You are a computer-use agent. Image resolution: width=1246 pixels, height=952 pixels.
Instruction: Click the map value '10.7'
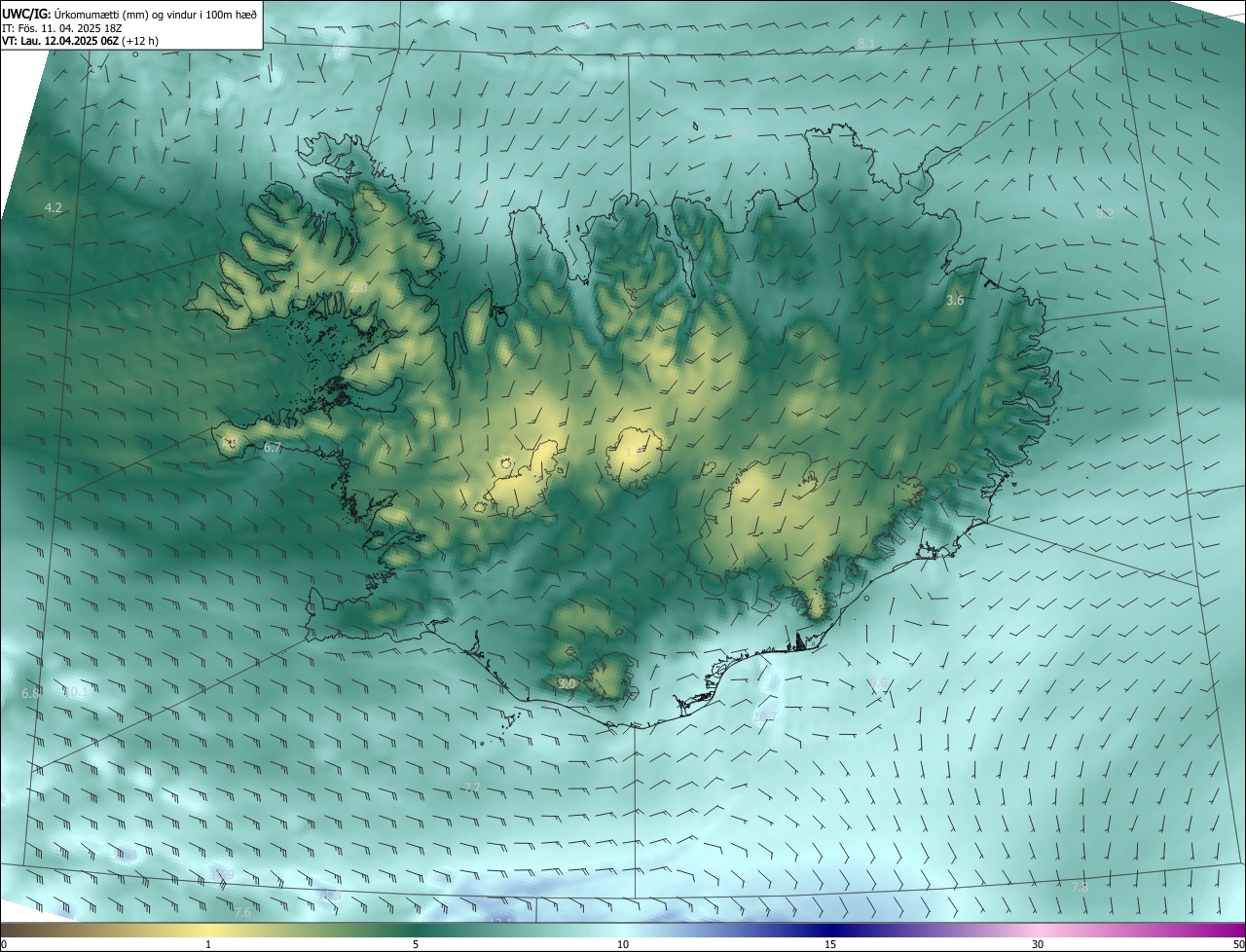point(765,716)
